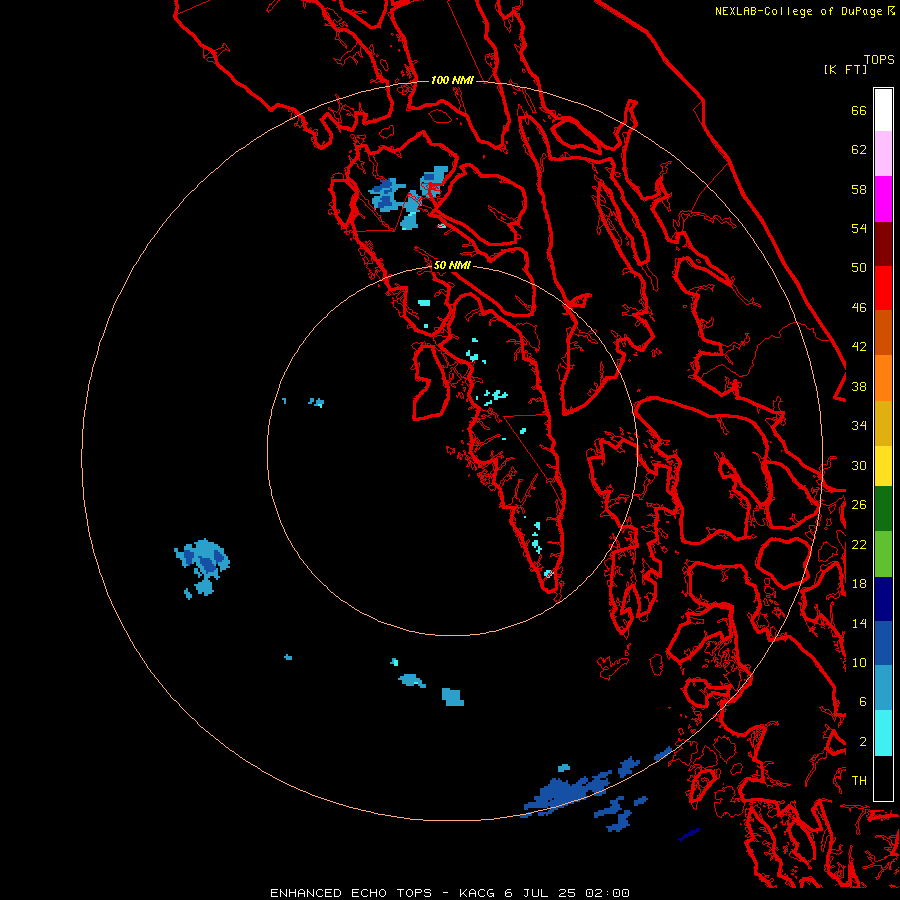
Task: Click the "TOPS" legend title
Action: tap(879, 60)
